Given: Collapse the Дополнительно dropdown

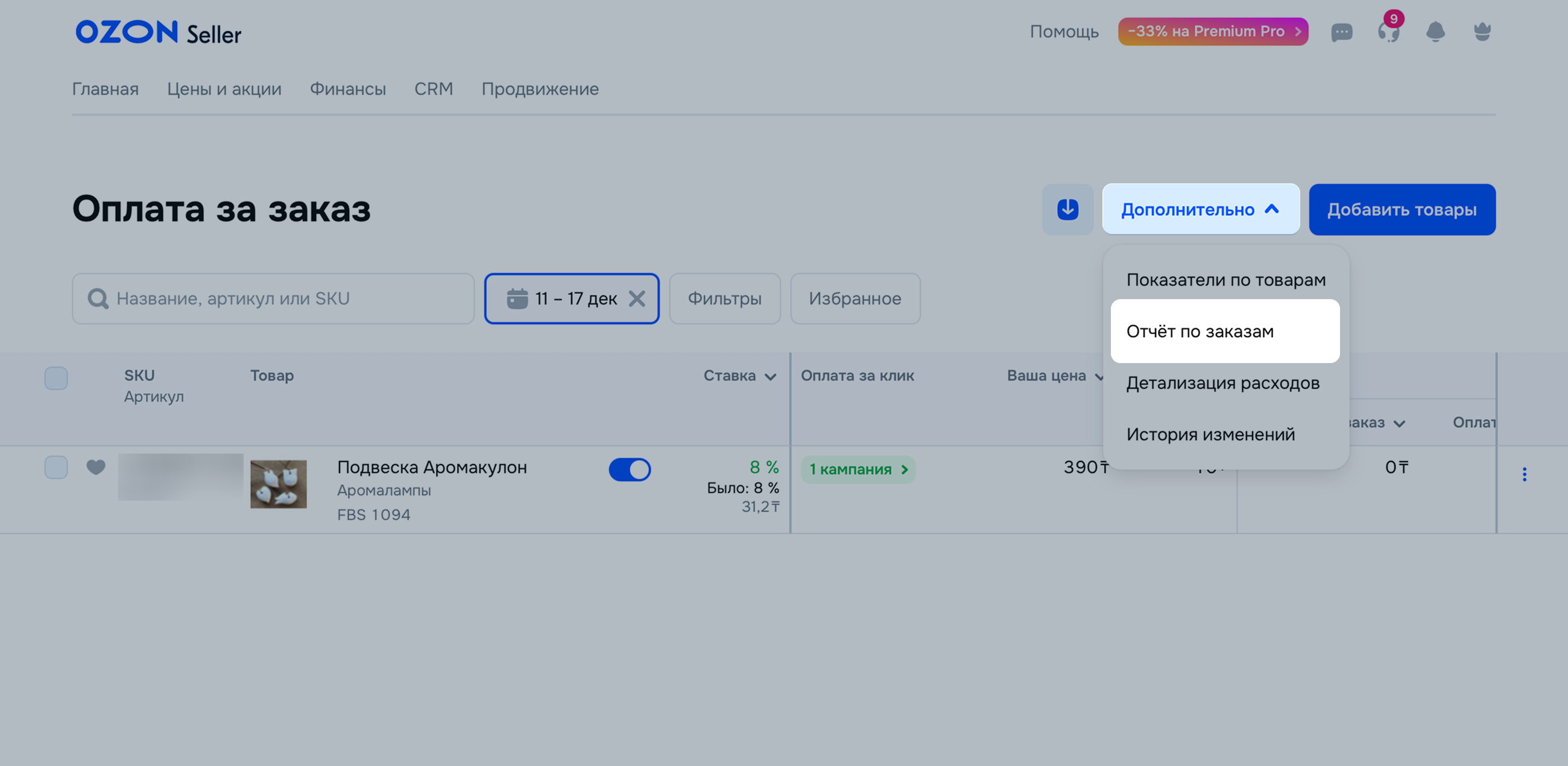Looking at the screenshot, I should 1200,209.
